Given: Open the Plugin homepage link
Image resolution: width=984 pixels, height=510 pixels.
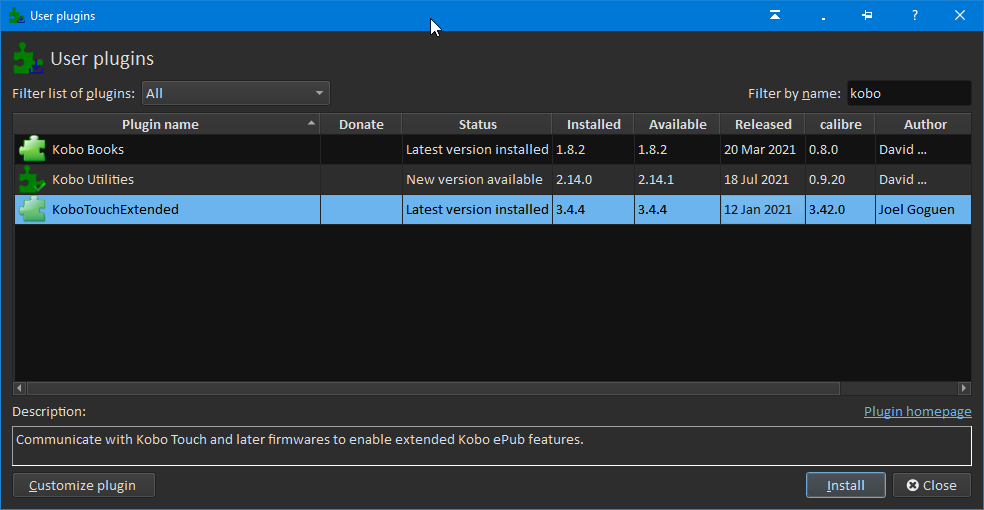Looking at the screenshot, I should (917, 412).
